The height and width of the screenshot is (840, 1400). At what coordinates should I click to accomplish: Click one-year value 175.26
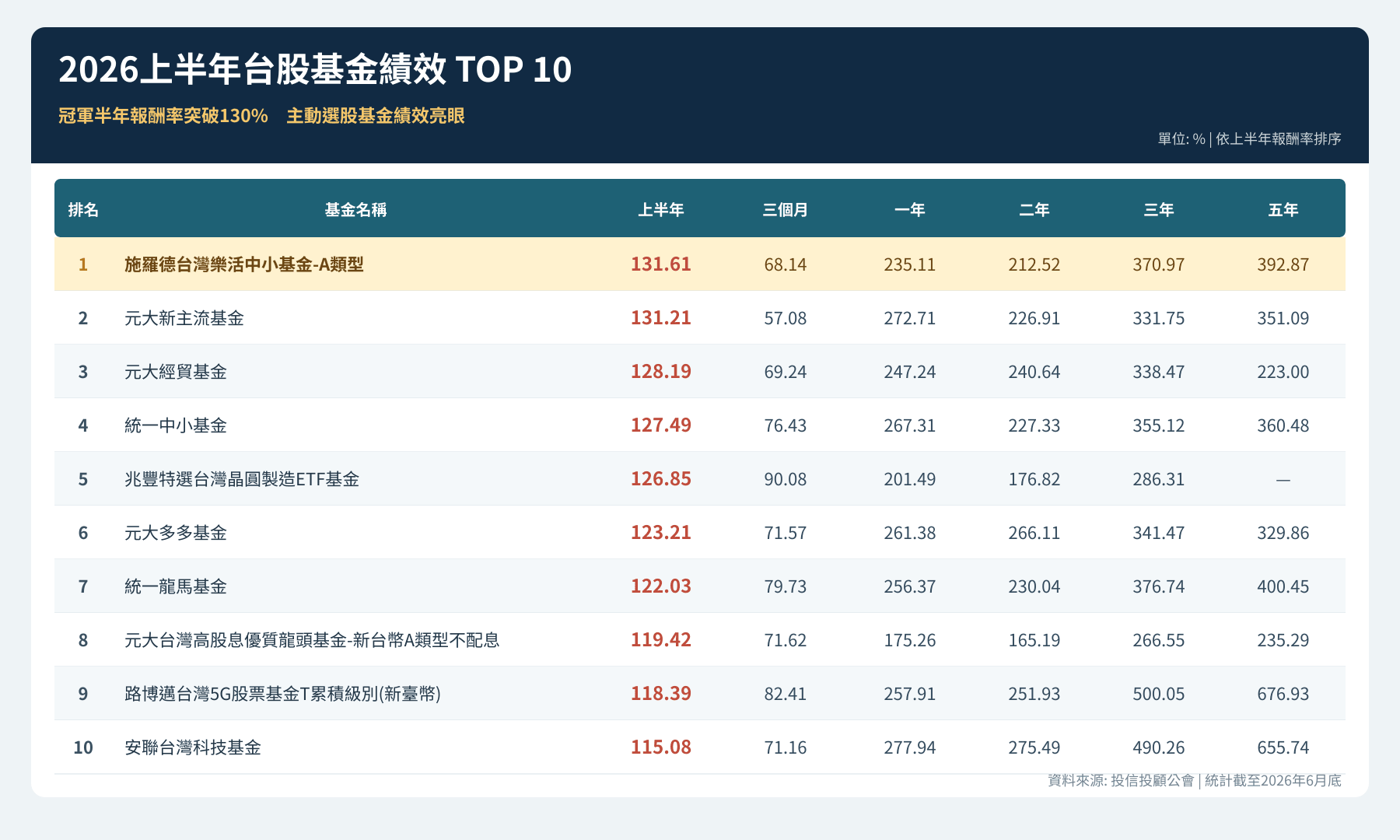(x=910, y=640)
